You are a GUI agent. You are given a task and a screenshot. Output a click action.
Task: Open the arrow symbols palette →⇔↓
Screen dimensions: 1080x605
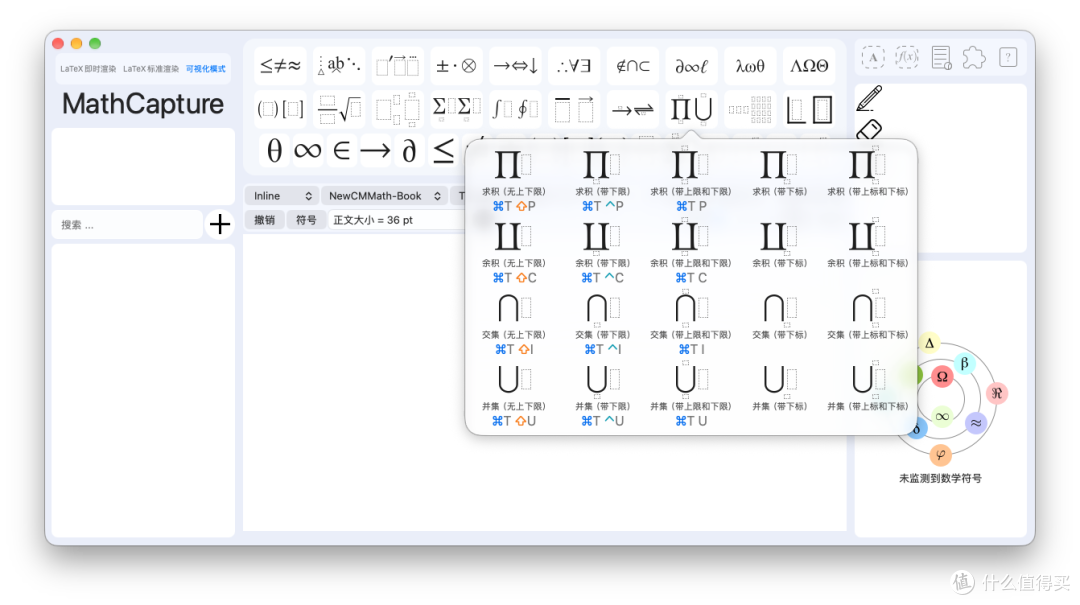pos(516,66)
